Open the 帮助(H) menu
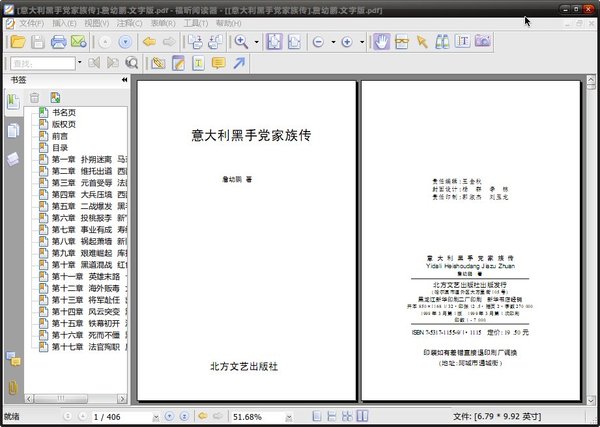 point(228,23)
